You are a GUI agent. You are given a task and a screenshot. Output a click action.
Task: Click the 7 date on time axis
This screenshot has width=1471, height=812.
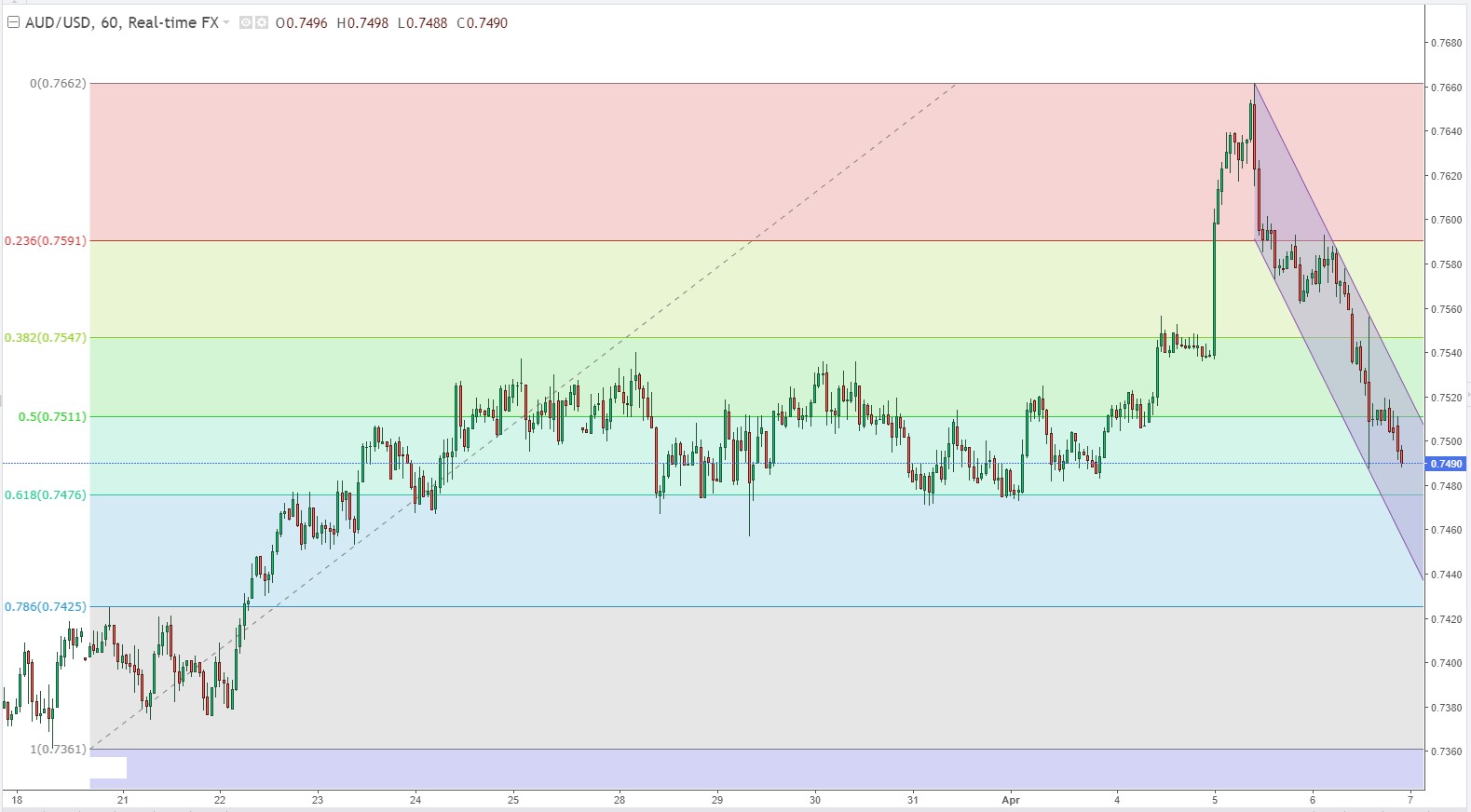point(1410,799)
